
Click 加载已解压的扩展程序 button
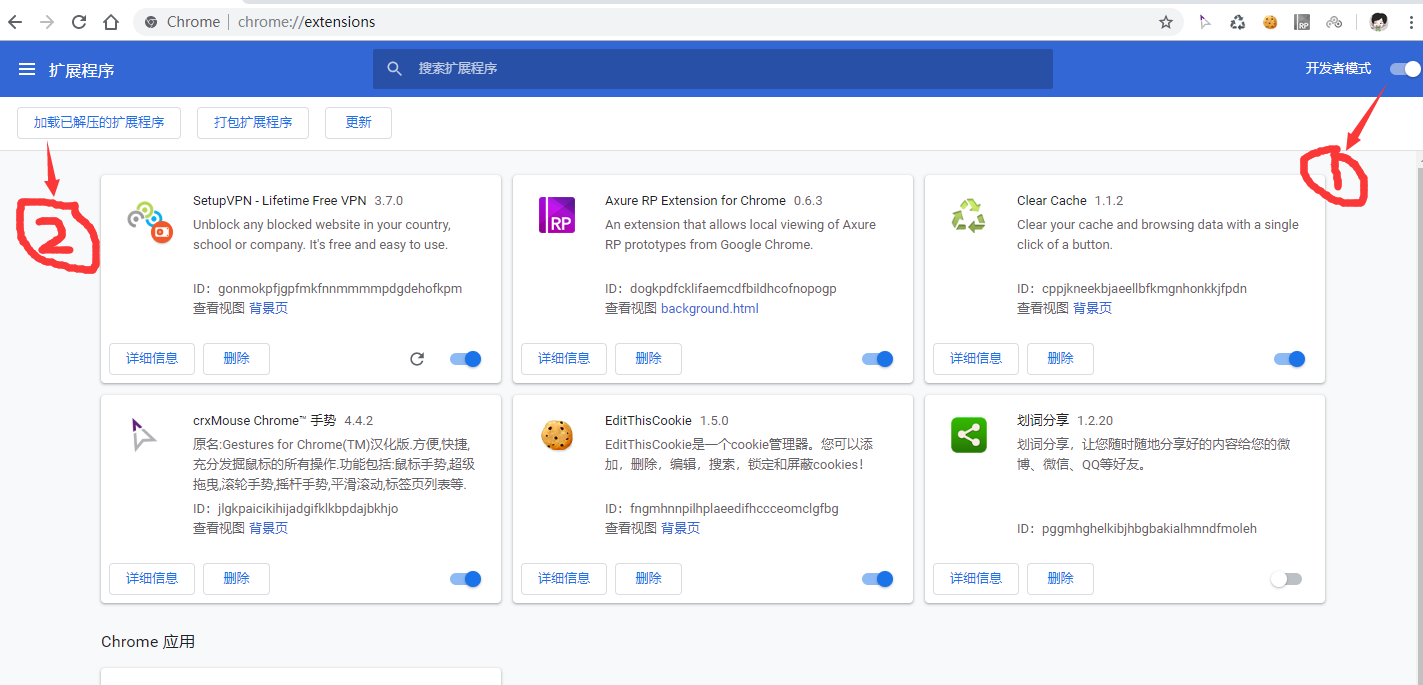pos(98,123)
